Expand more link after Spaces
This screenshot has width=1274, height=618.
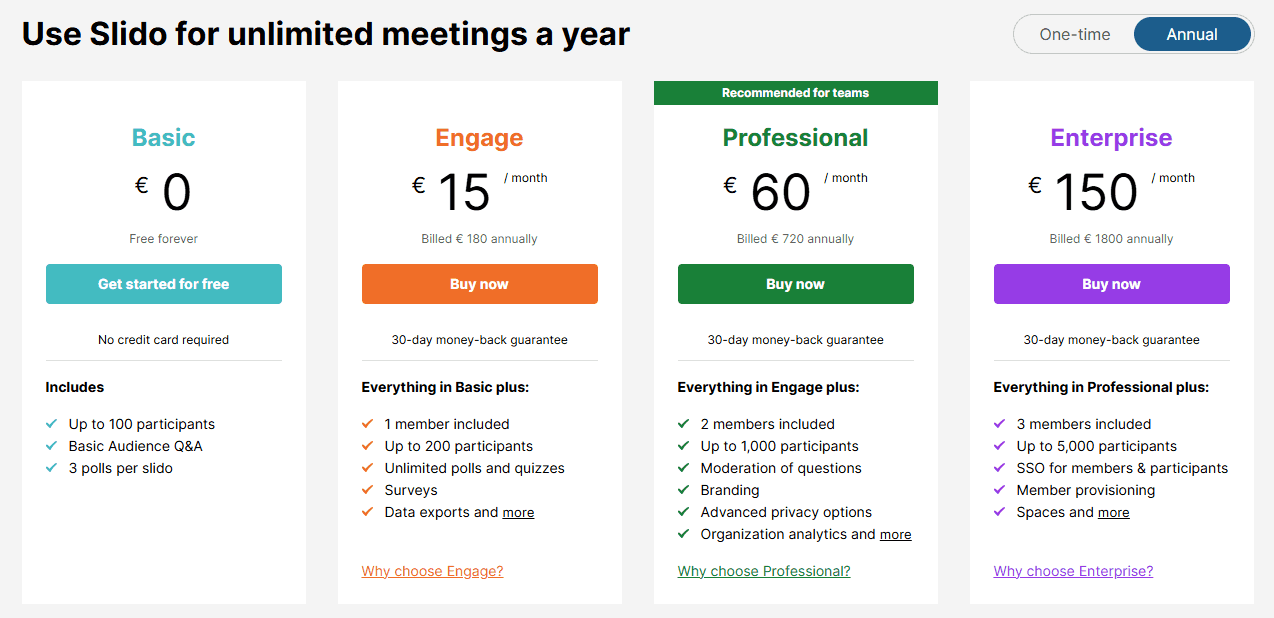tap(1113, 513)
